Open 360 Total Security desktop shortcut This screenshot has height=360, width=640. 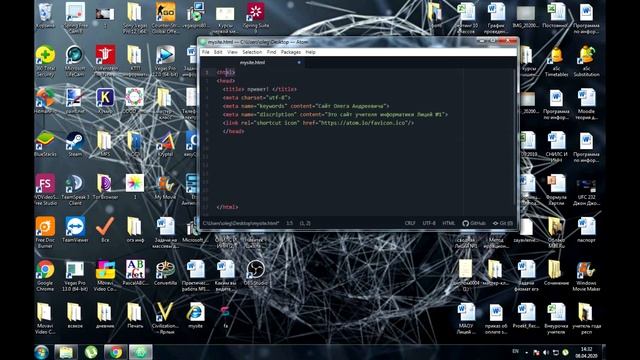coord(45,61)
